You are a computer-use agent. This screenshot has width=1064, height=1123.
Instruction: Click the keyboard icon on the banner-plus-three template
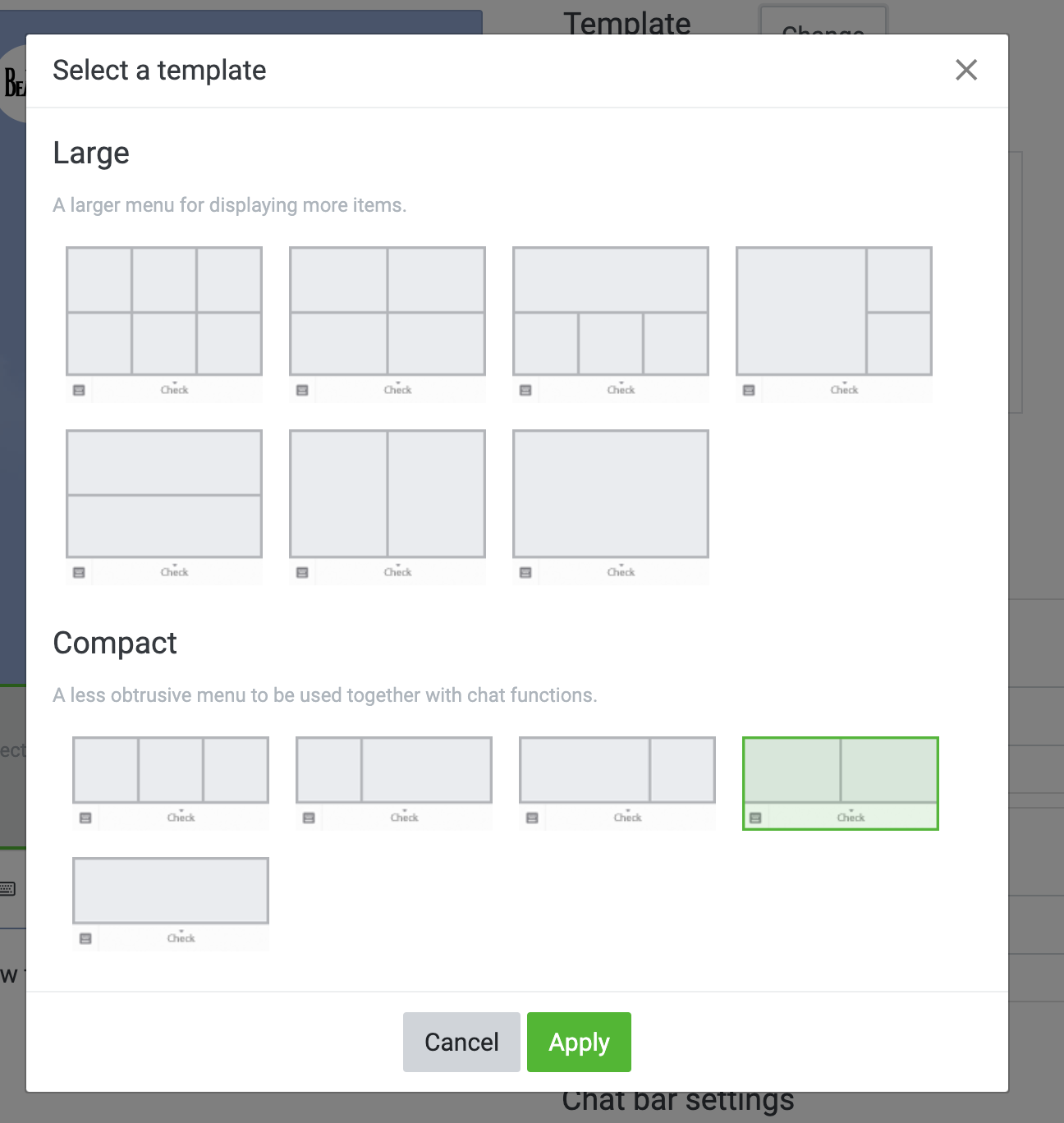(525, 389)
